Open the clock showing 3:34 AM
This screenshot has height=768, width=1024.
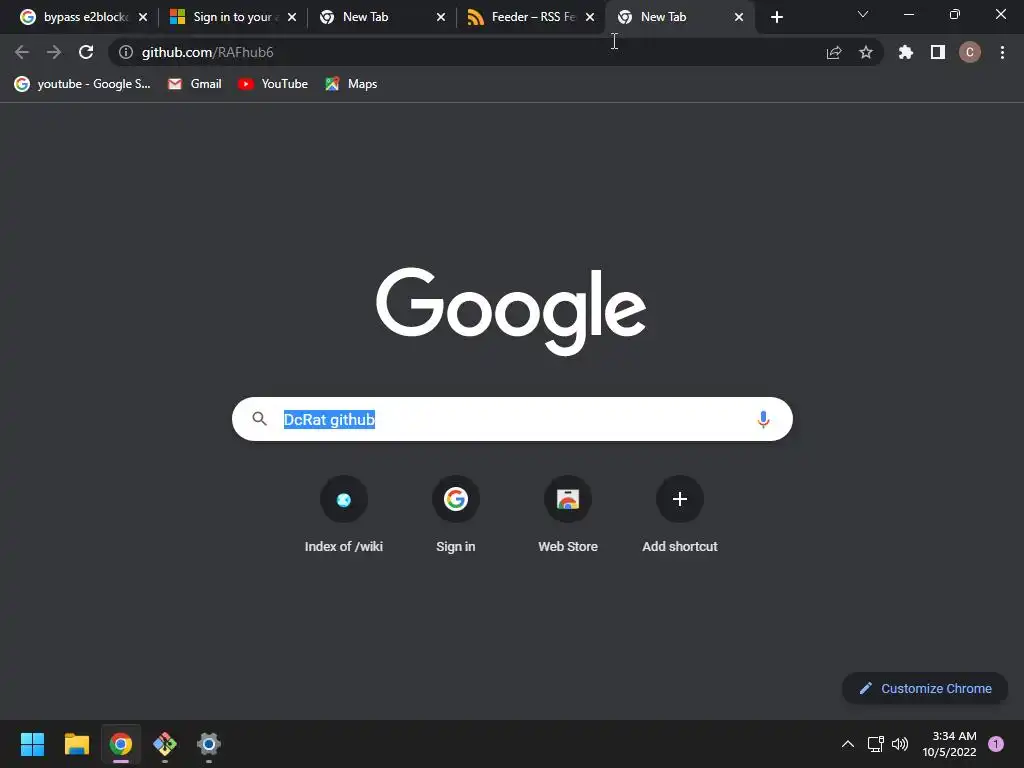tap(949, 744)
